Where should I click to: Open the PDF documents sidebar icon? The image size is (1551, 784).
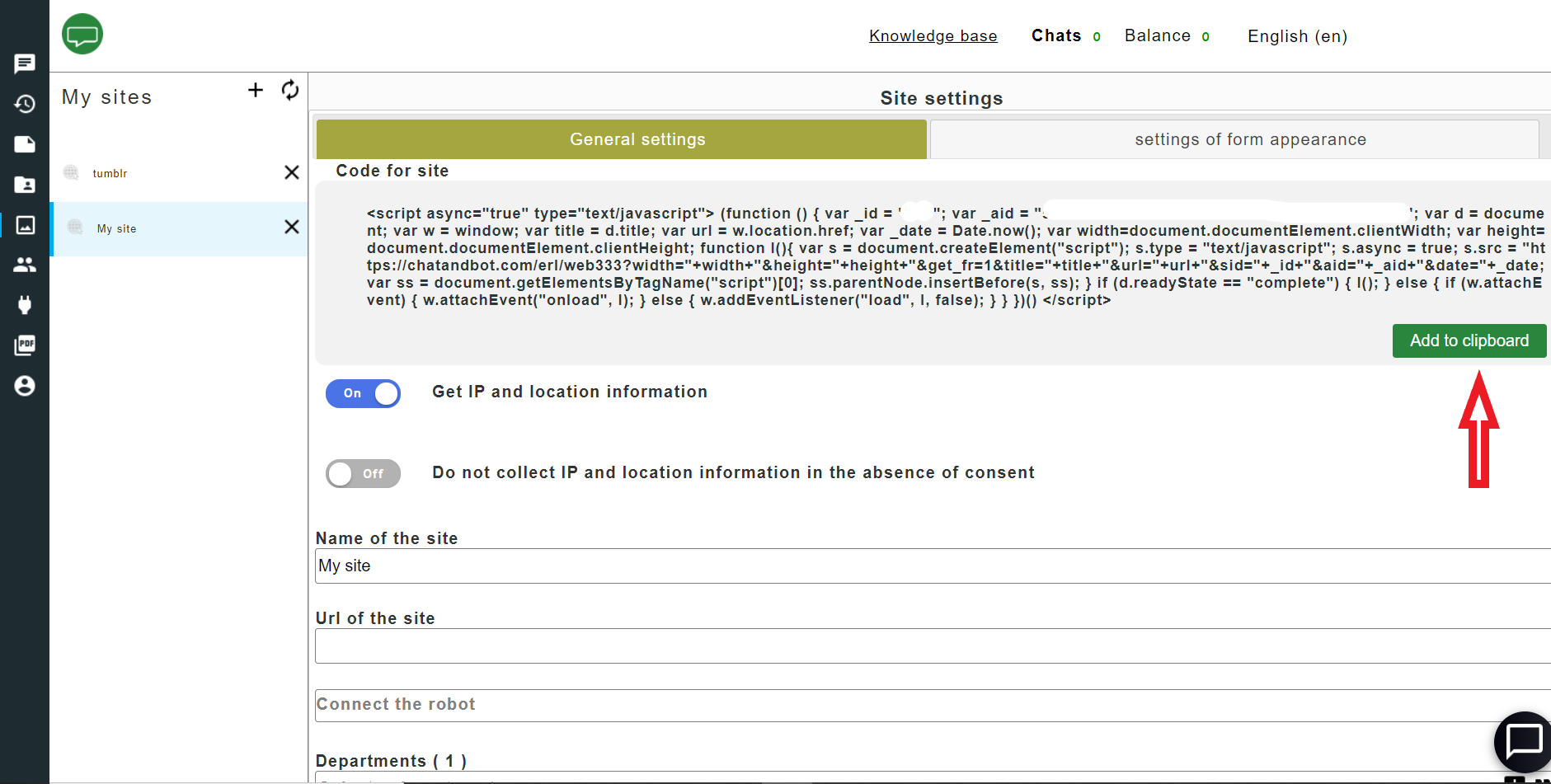coord(25,345)
